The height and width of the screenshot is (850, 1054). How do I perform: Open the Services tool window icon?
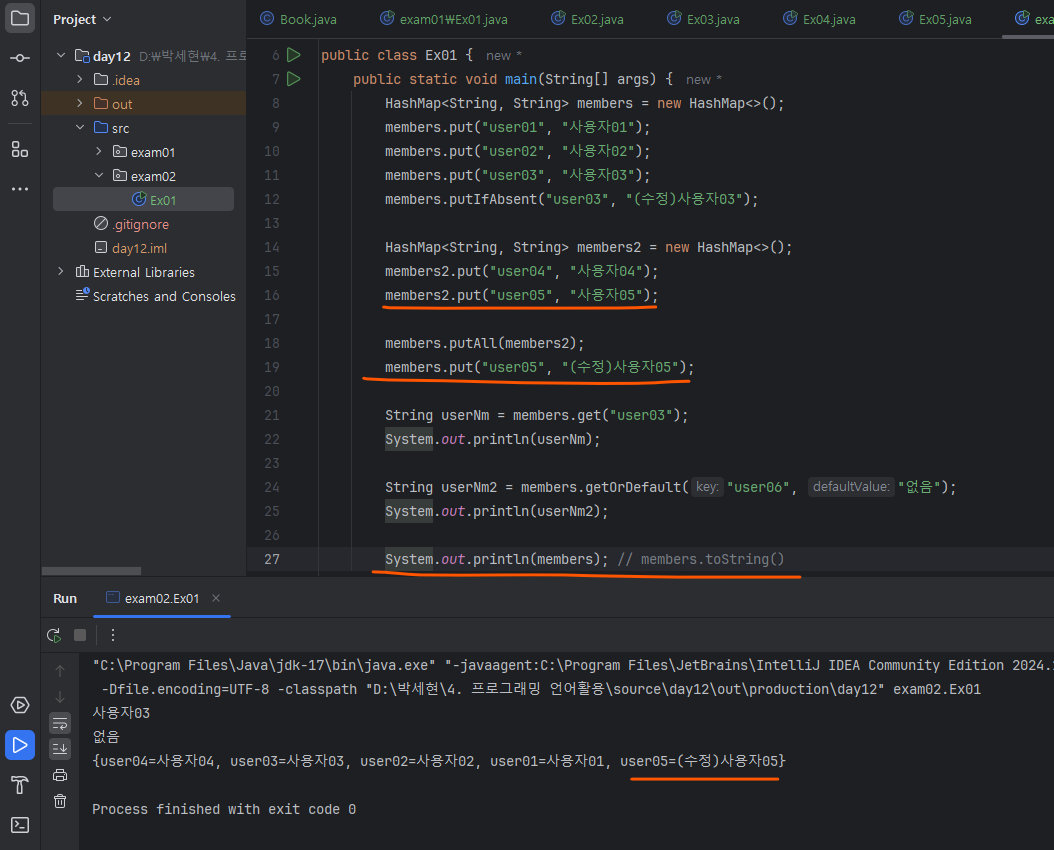(x=20, y=705)
